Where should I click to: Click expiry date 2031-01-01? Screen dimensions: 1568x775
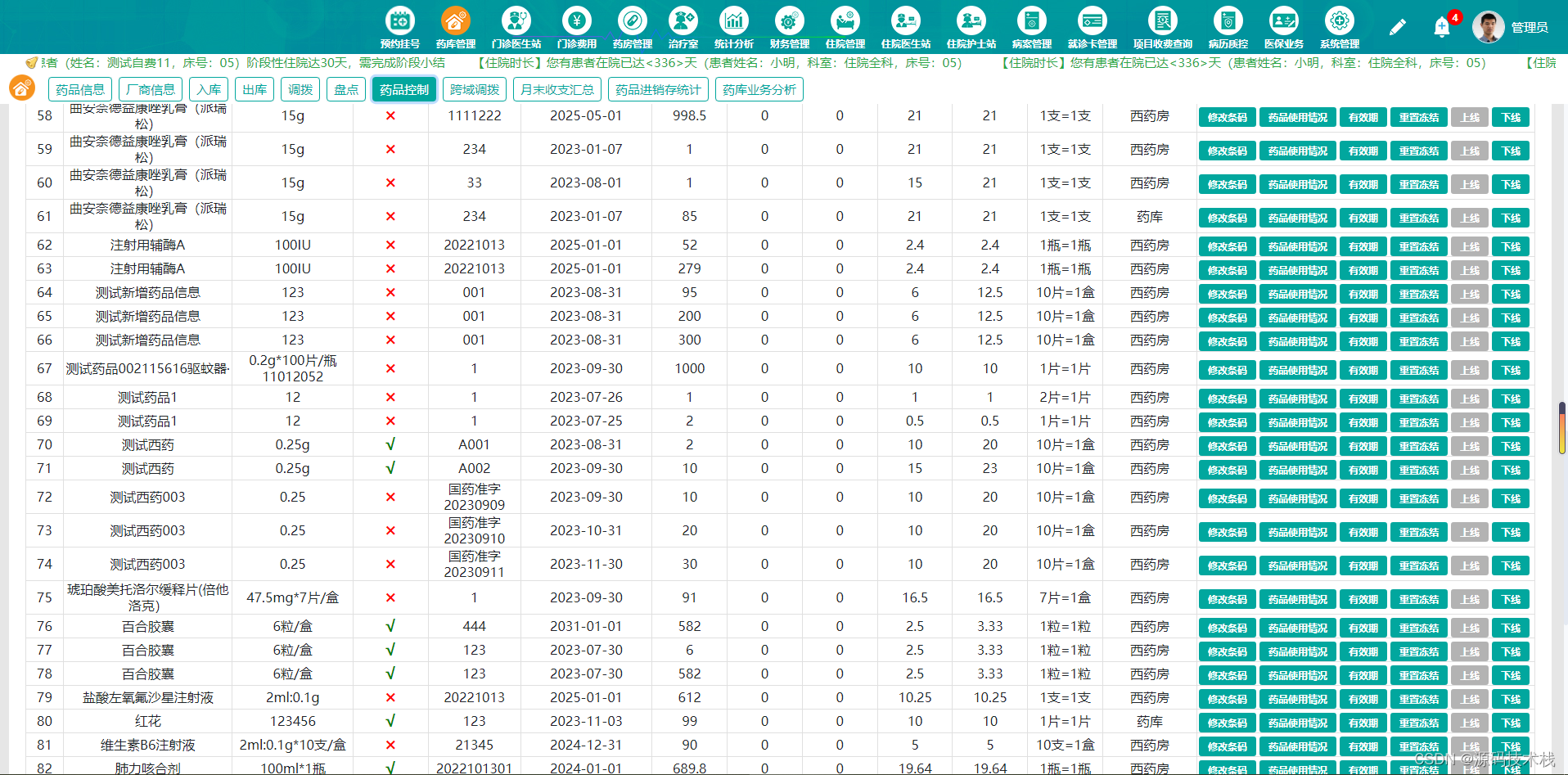pos(586,626)
